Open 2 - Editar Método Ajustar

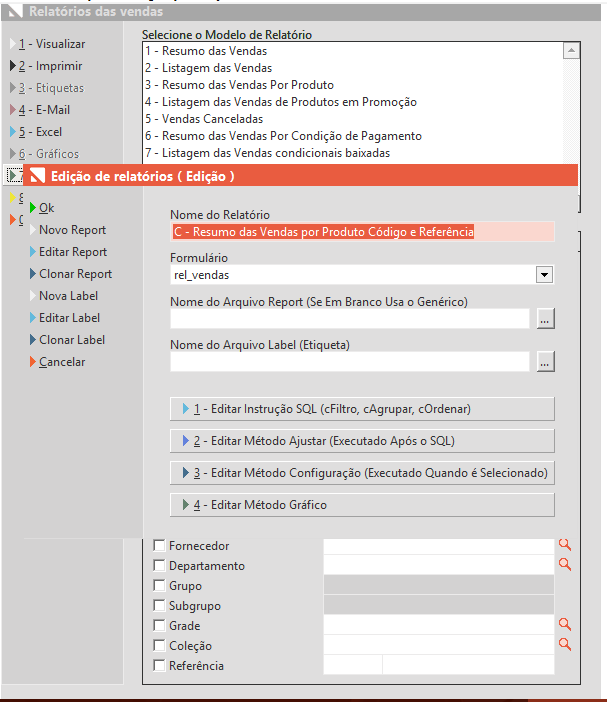tap(362, 441)
